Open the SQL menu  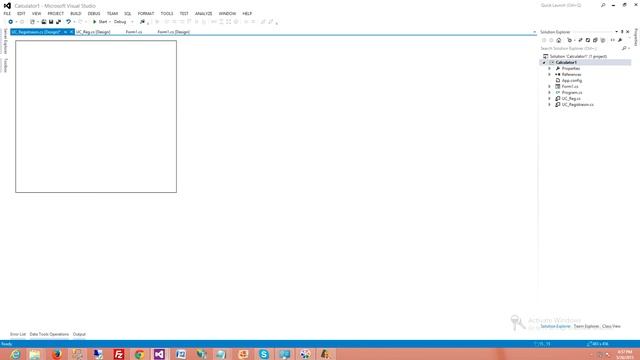(128, 13)
